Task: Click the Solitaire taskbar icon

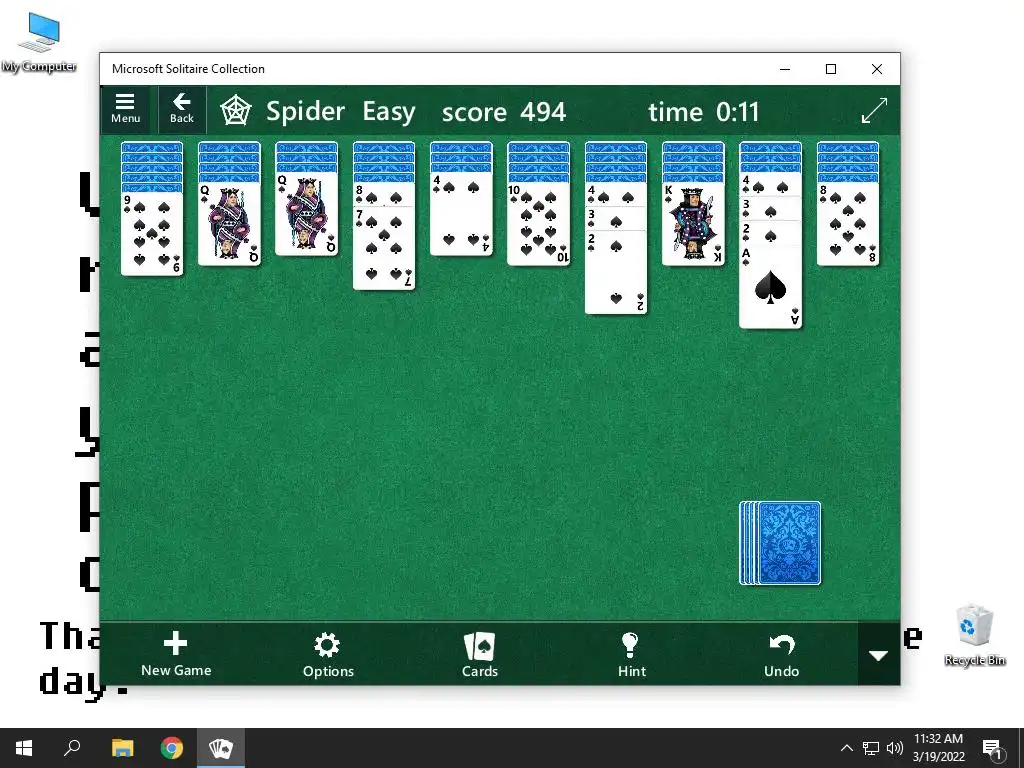Action: pyautogui.click(x=221, y=748)
